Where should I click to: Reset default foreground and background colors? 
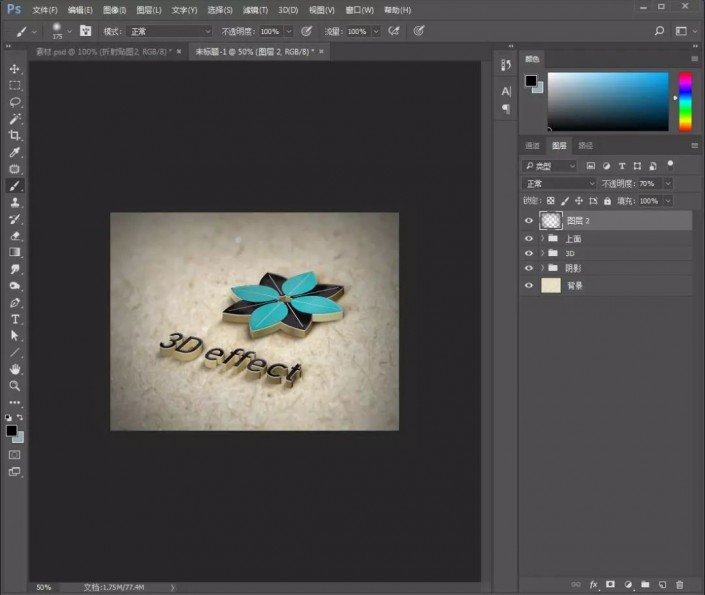pos(8,417)
